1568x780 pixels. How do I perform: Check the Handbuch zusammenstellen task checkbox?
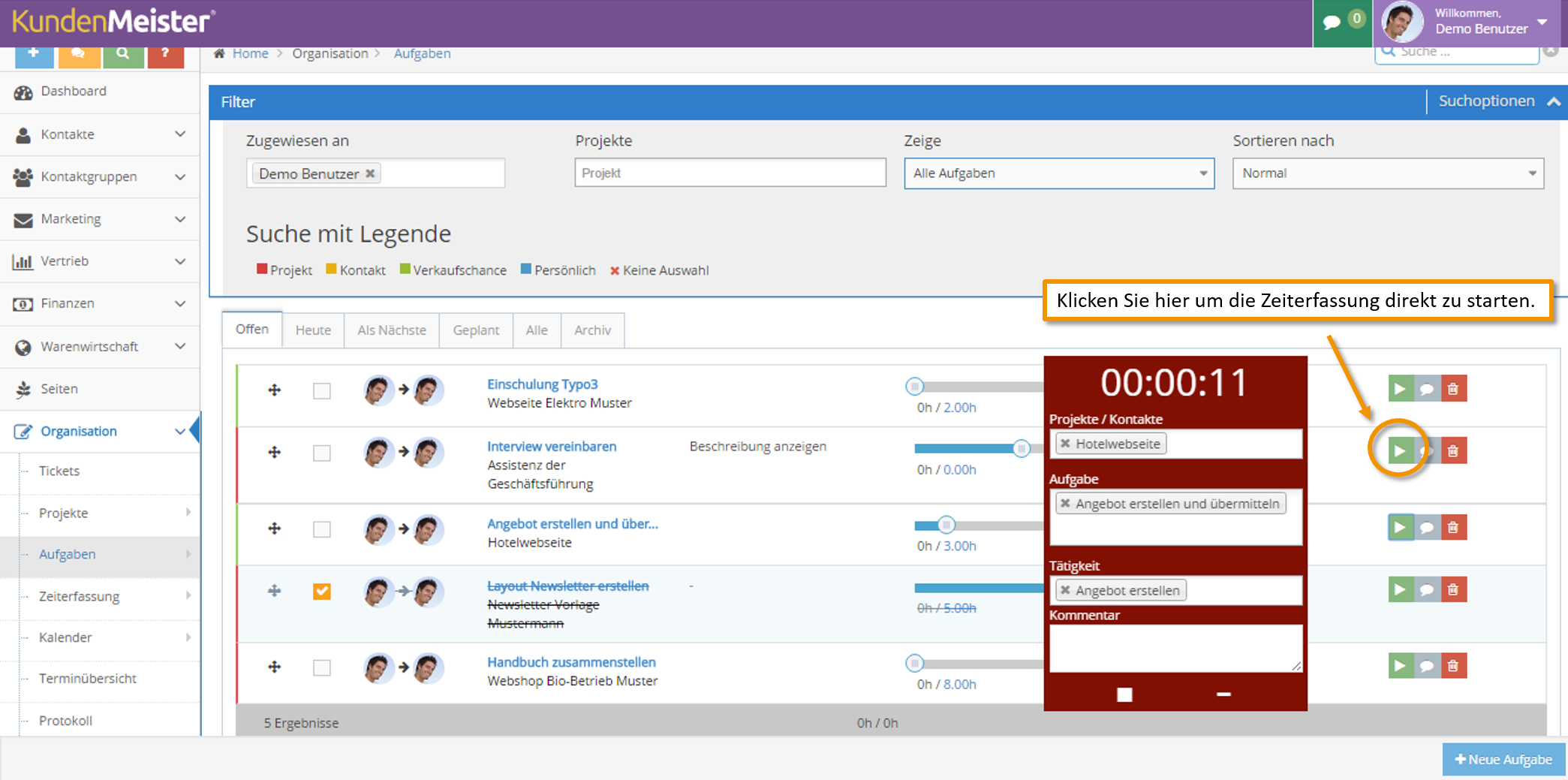(322, 668)
